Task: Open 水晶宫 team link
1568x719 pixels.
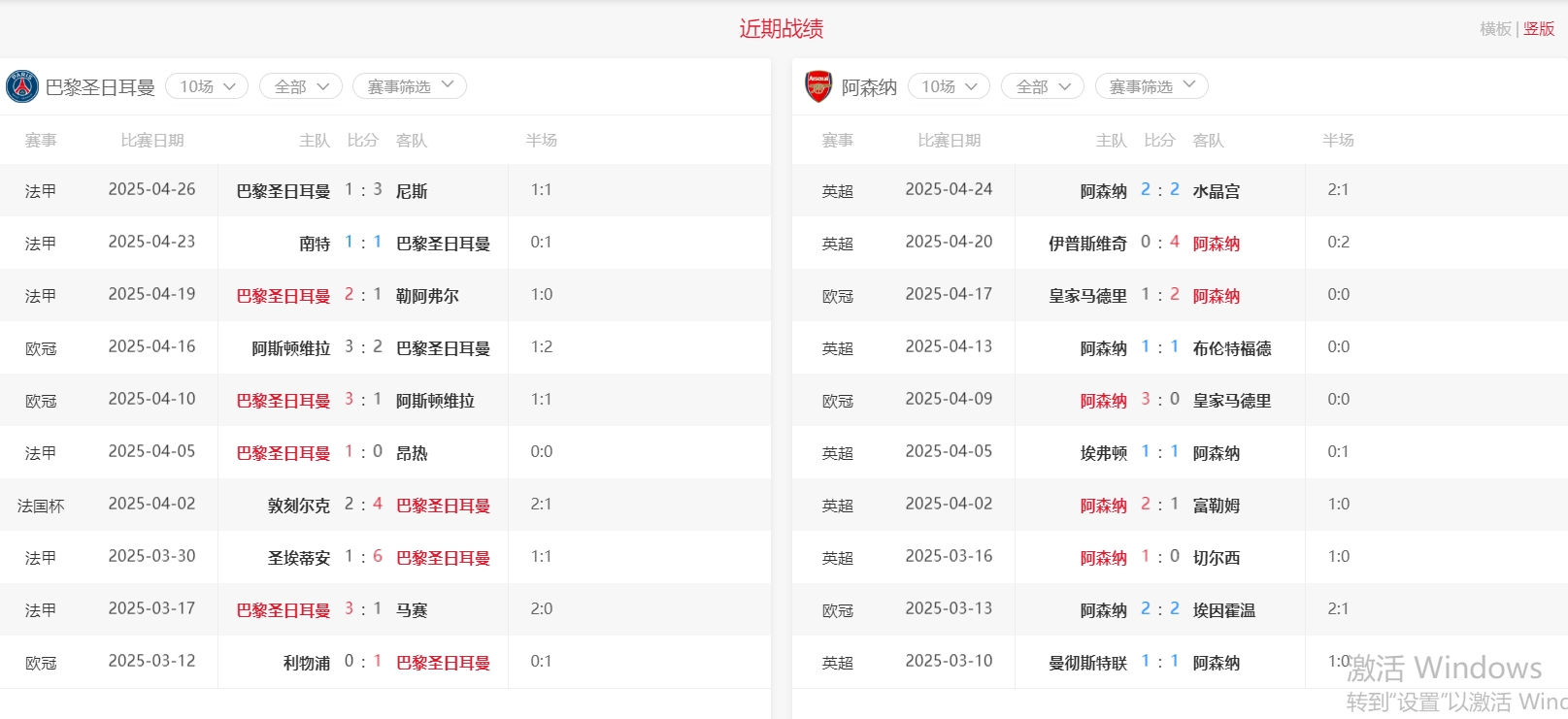Action: click(1216, 191)
